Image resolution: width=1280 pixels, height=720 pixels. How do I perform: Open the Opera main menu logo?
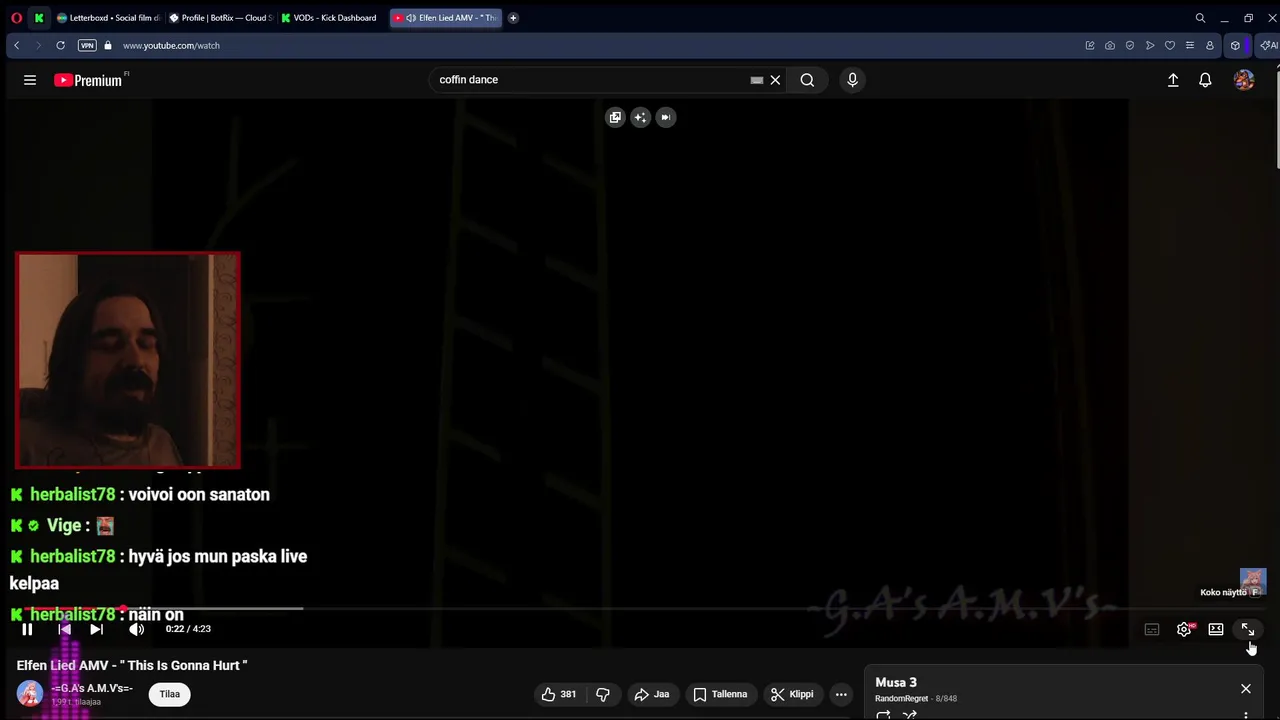pos(16,18)
